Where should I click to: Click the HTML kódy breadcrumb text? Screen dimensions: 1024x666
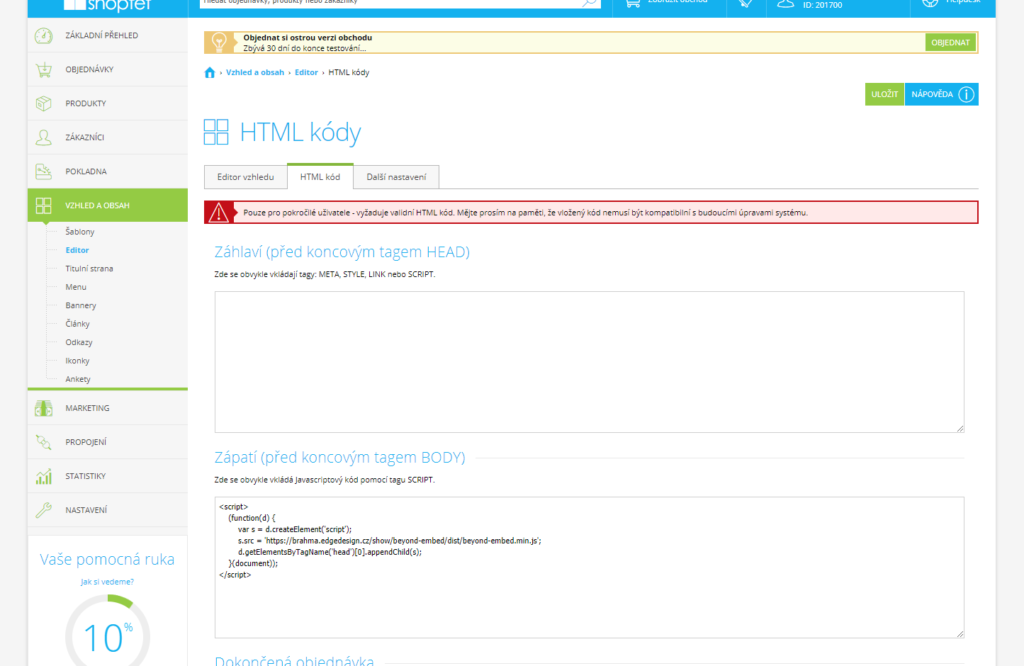(349, 72)
